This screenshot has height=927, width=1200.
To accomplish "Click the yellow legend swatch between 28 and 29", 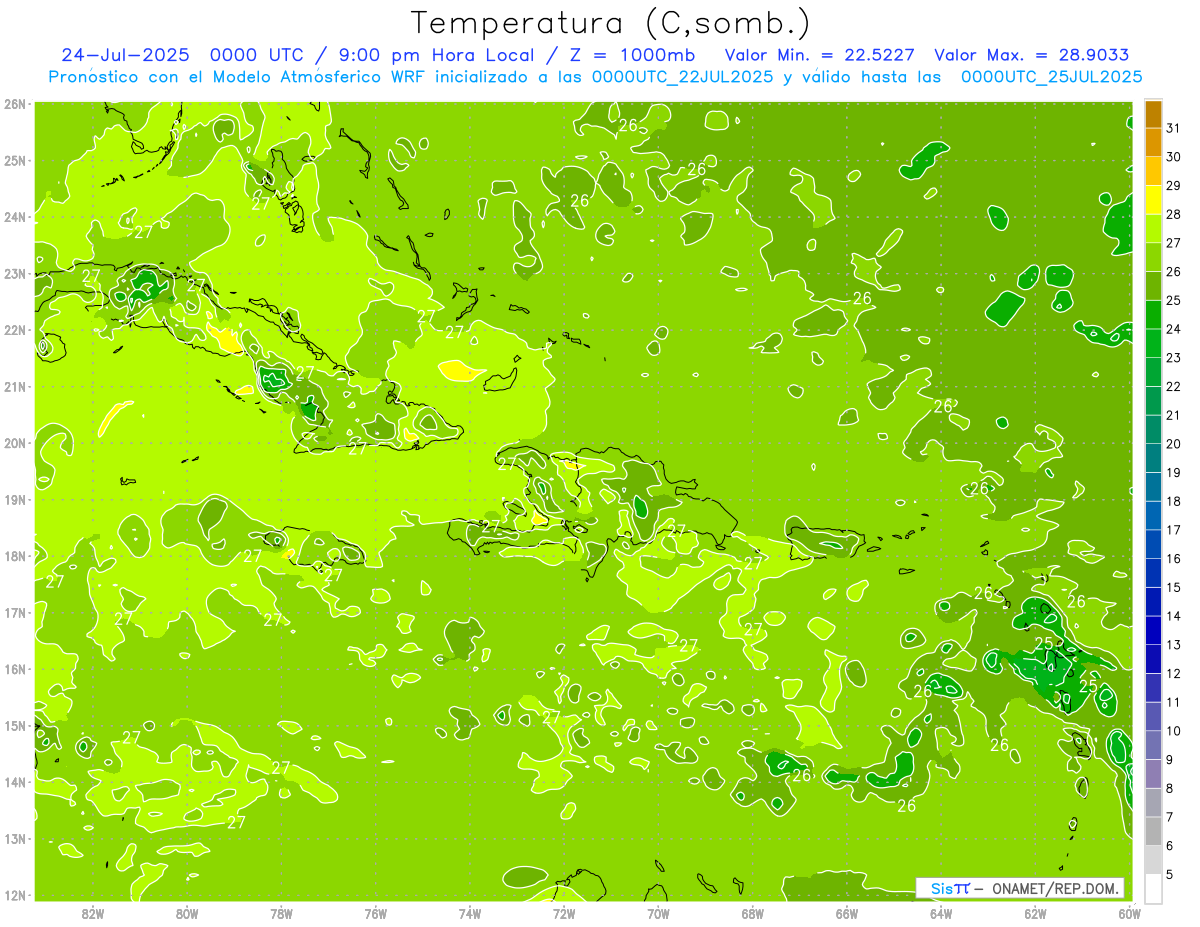I will pos(1153,199).
